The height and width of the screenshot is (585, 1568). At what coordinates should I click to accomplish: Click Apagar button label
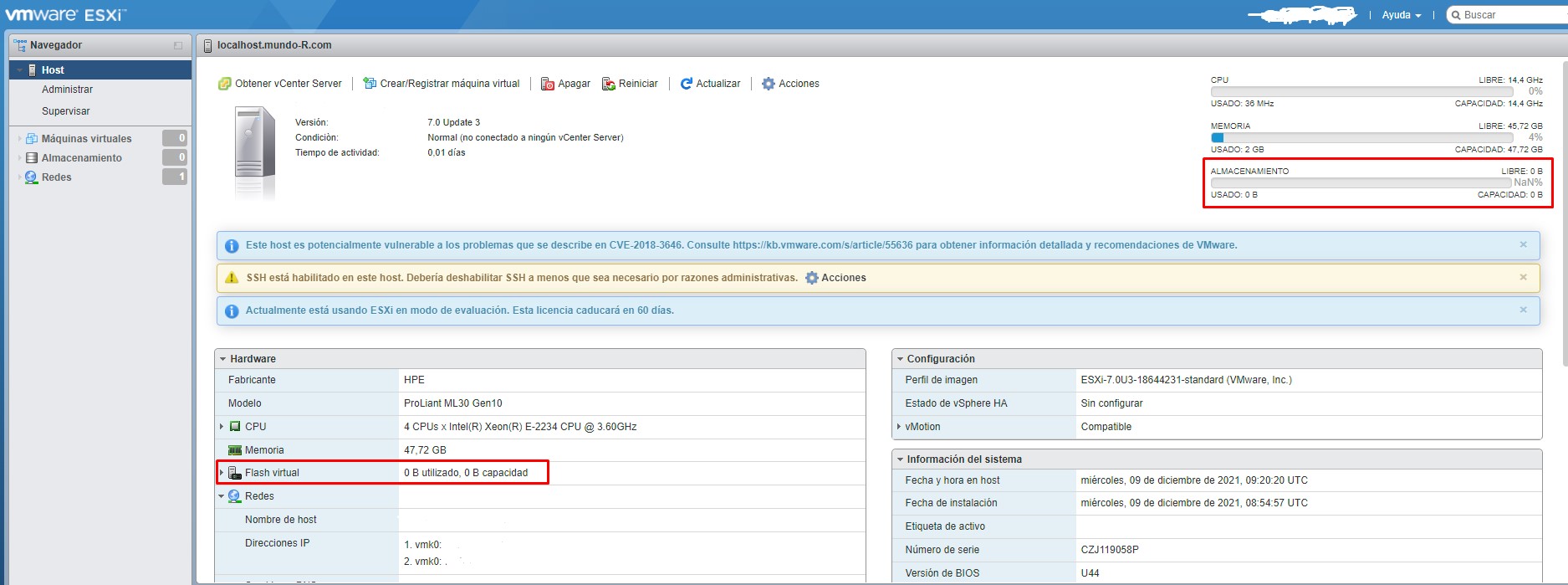coord(575,84)
